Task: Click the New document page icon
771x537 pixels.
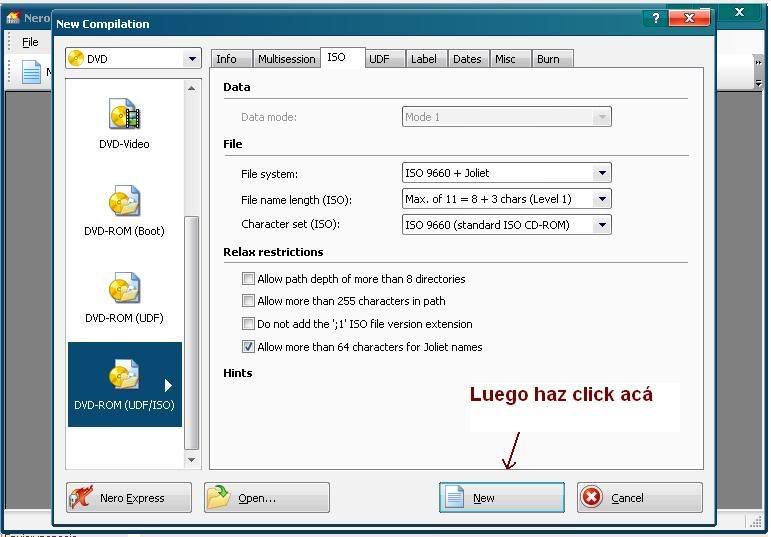Action: [x=454, y=497]
